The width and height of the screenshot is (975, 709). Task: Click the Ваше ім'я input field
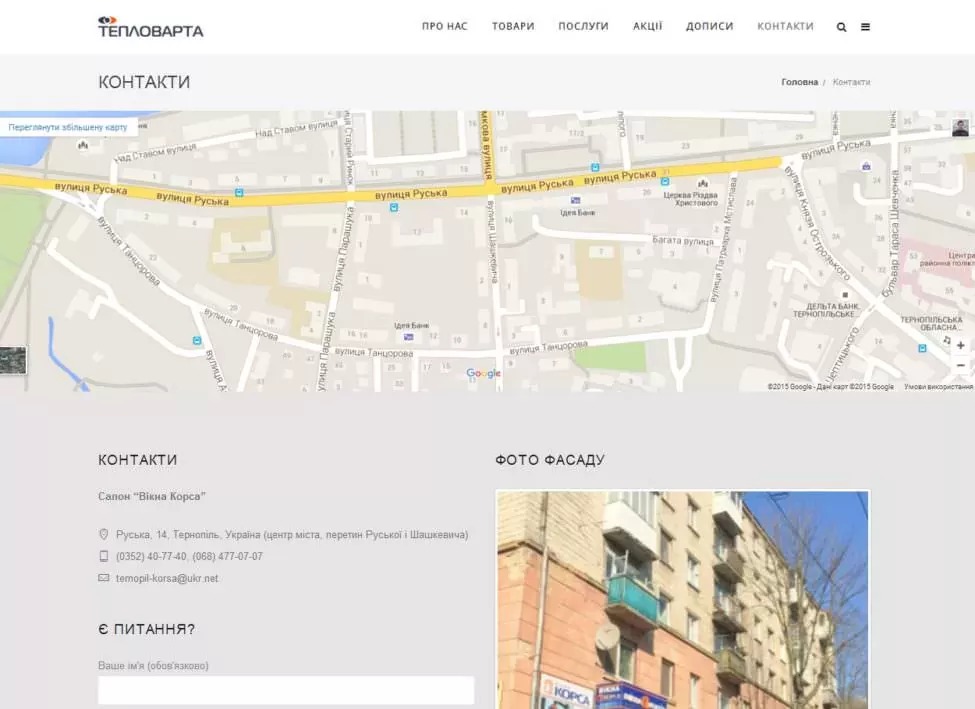tap(285, 690)
